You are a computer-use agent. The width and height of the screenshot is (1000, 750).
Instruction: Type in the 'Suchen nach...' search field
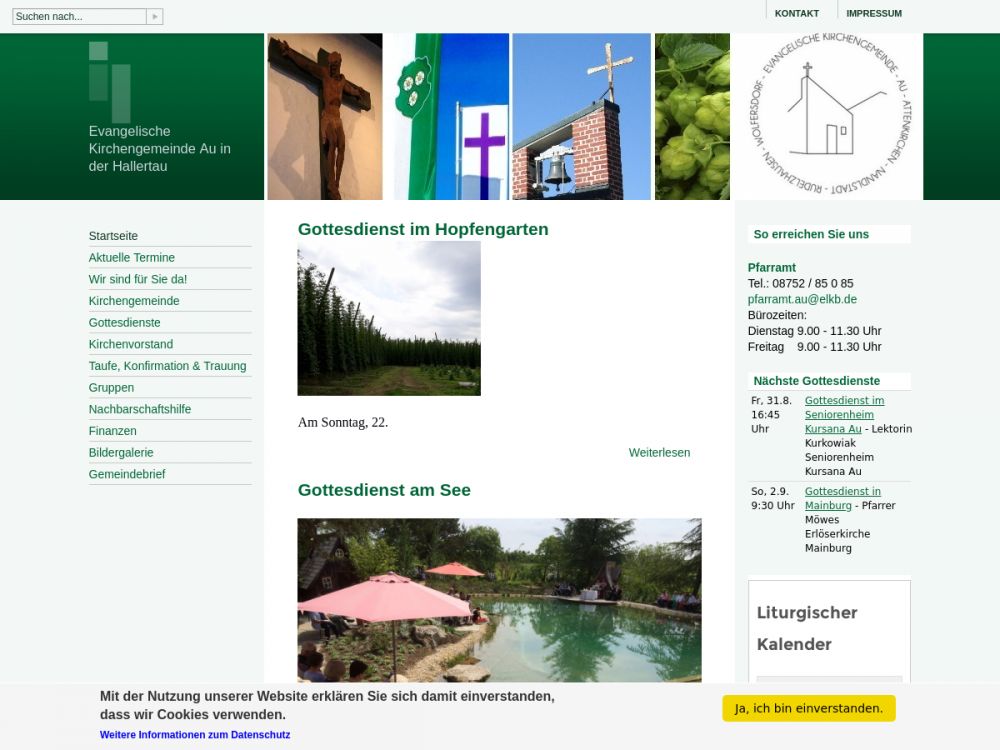click(79, 17)
